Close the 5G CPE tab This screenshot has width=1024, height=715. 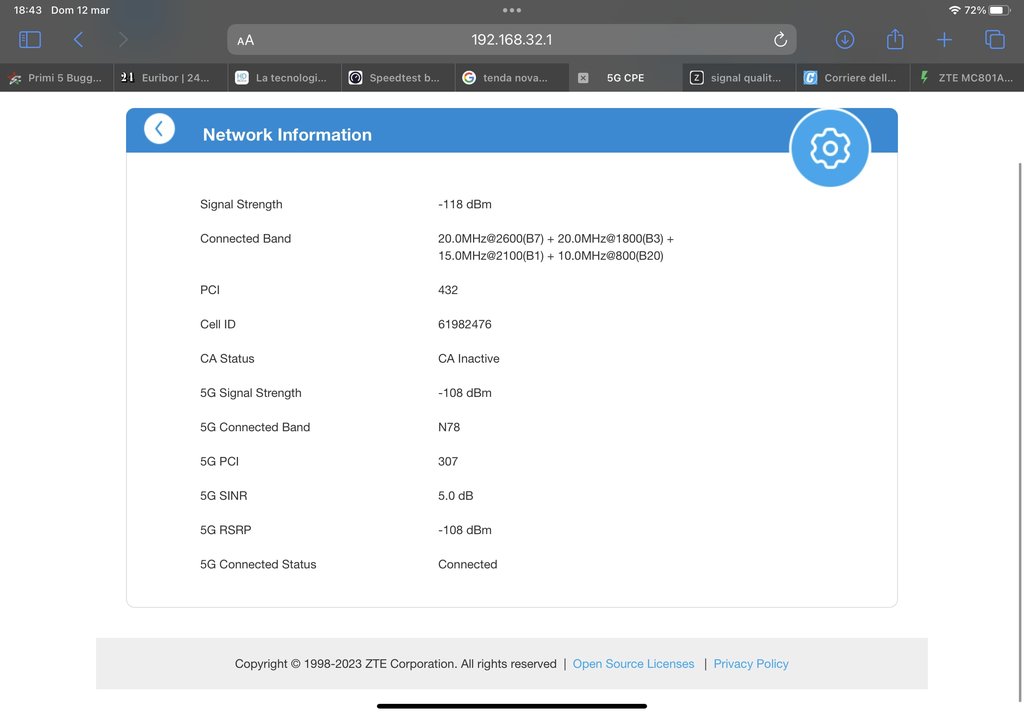click(583, 78)
